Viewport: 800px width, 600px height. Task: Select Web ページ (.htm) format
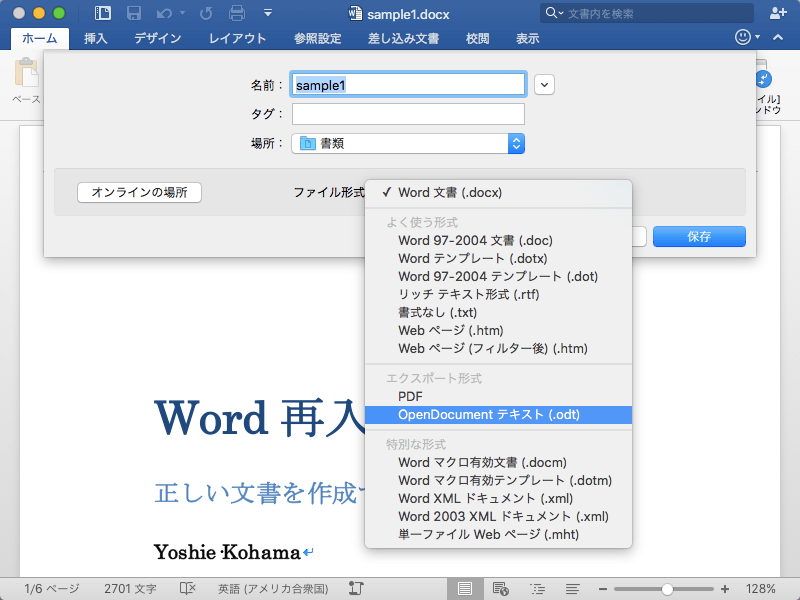(x=498, y=331)
